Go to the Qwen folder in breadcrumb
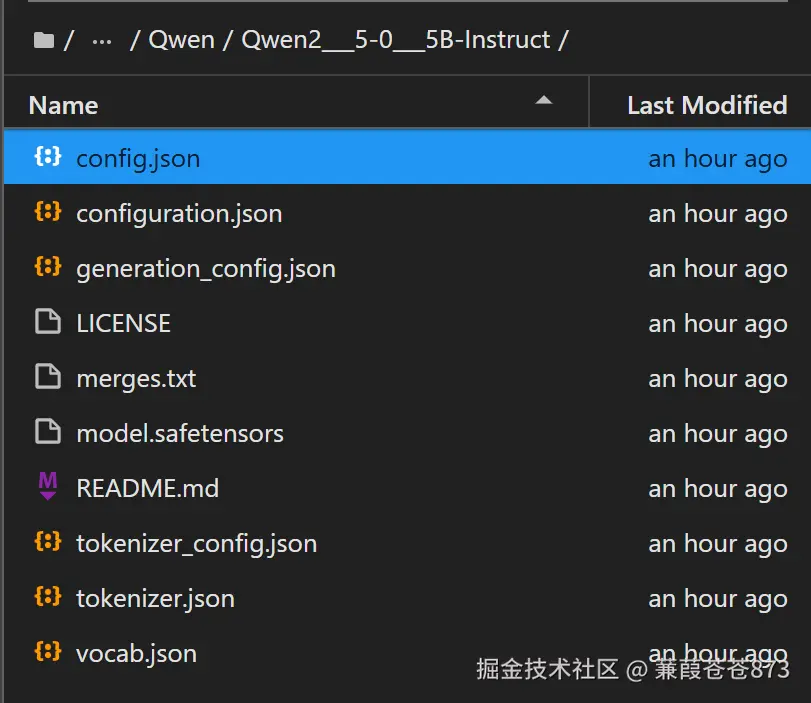The height and width of the screenshot is (703, 811). tap(181, 40)
